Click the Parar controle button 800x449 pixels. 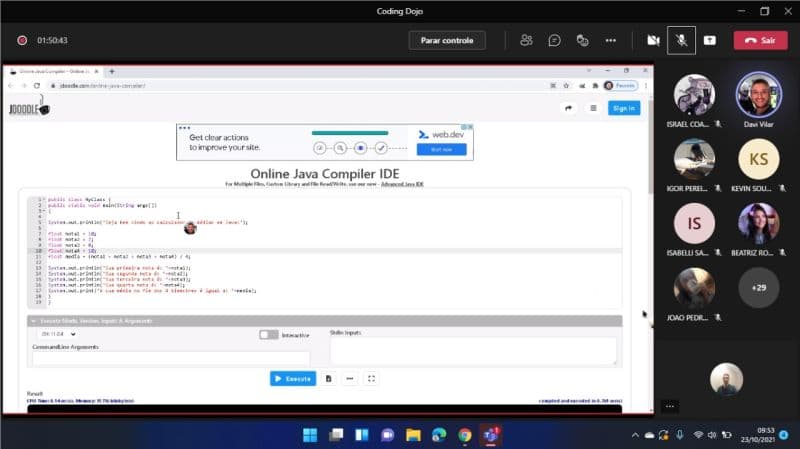447,40
